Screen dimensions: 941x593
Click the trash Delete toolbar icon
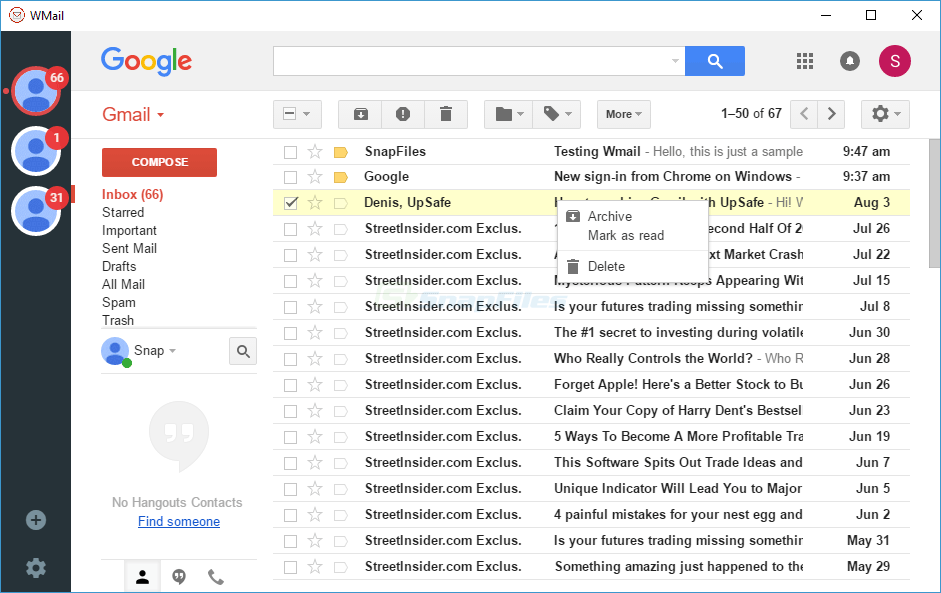pyautogui.click(x=446, y=114)
